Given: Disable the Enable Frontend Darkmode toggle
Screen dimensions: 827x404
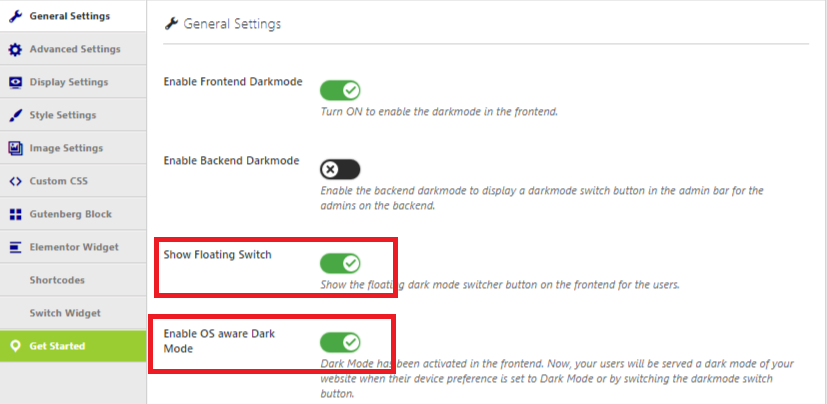Looking at the screenshot, I should (340, 90).
